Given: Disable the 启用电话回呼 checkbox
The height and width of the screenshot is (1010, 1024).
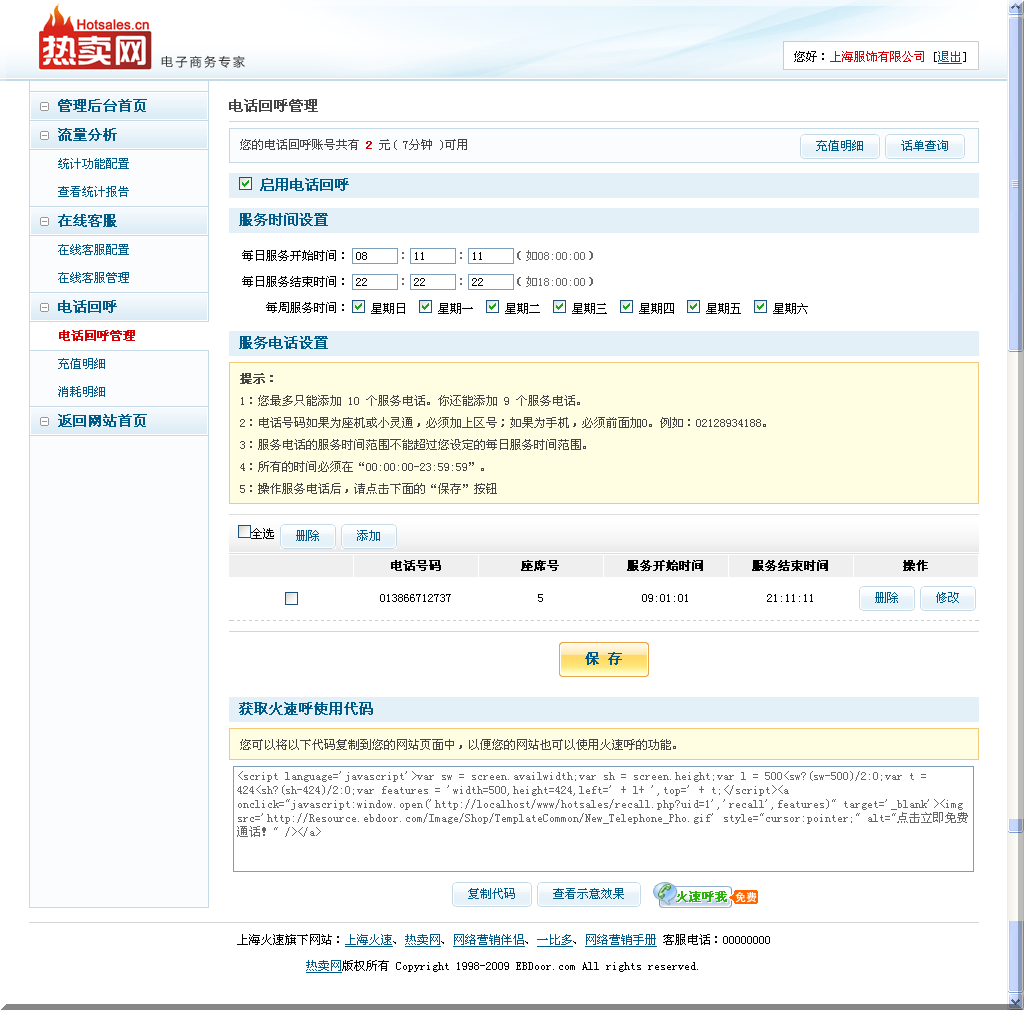Looking at the screenshot, I should point(245,184).
